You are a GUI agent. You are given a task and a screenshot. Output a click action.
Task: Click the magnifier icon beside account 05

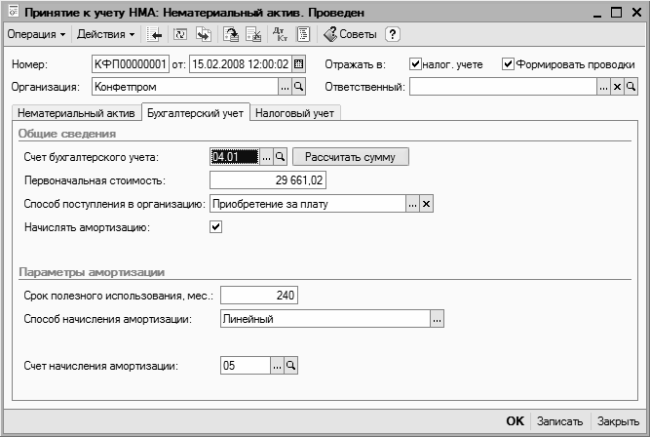(x=290, y=367)
